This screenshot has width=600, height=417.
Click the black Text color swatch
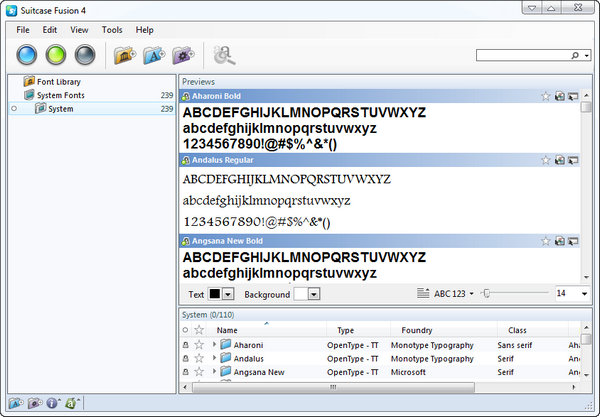tap(214, 294)
